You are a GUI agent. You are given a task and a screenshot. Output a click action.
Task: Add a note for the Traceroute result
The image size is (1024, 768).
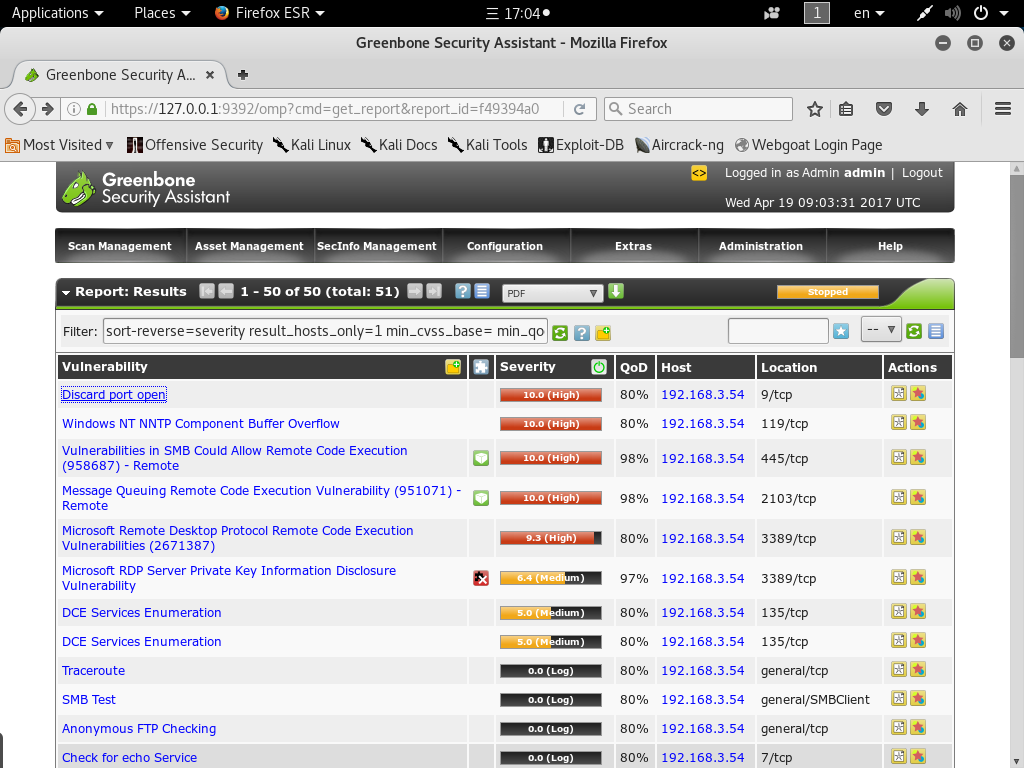(x=899, y=669)
